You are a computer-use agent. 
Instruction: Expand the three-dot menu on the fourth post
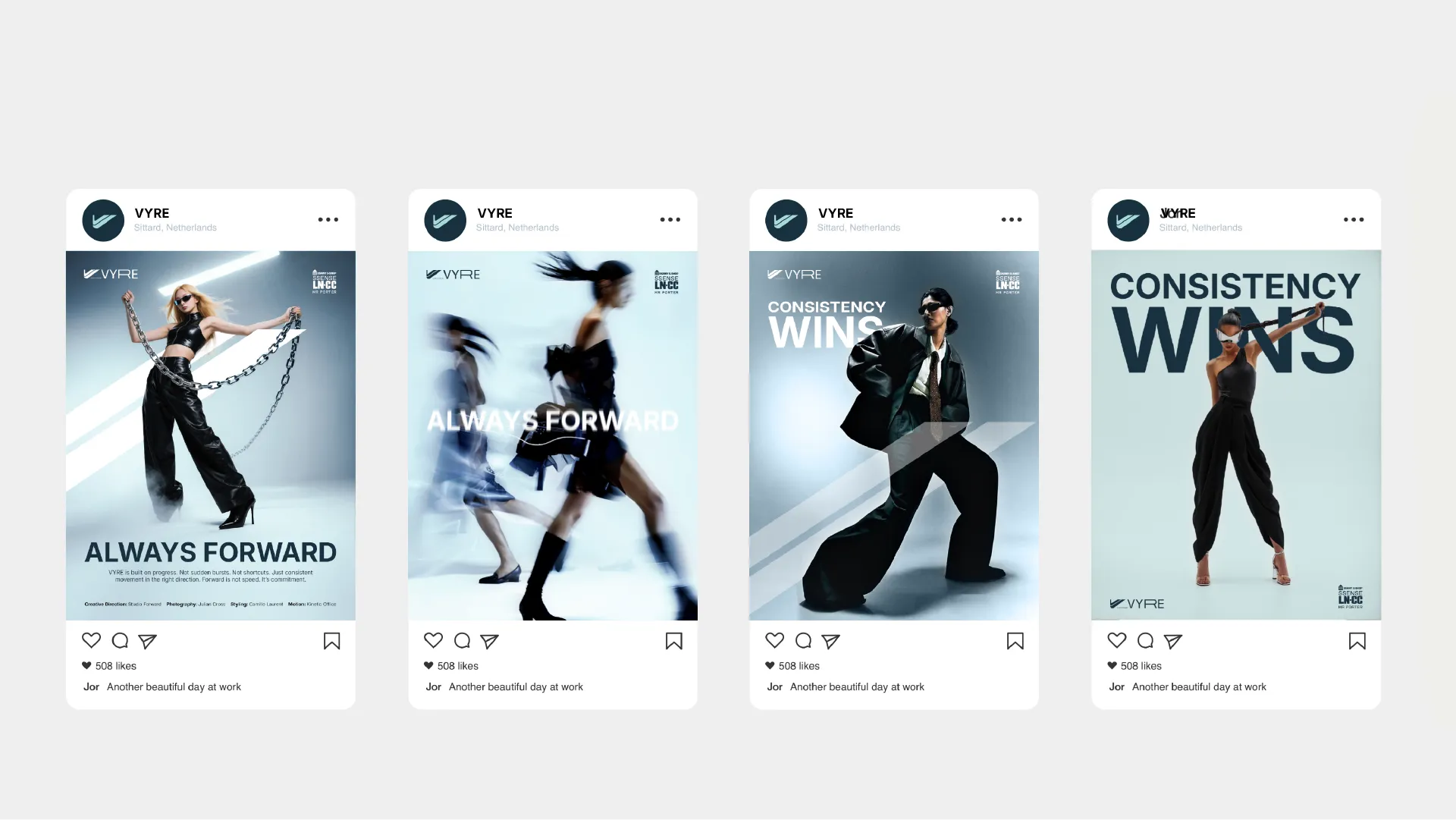[1353, 219]
